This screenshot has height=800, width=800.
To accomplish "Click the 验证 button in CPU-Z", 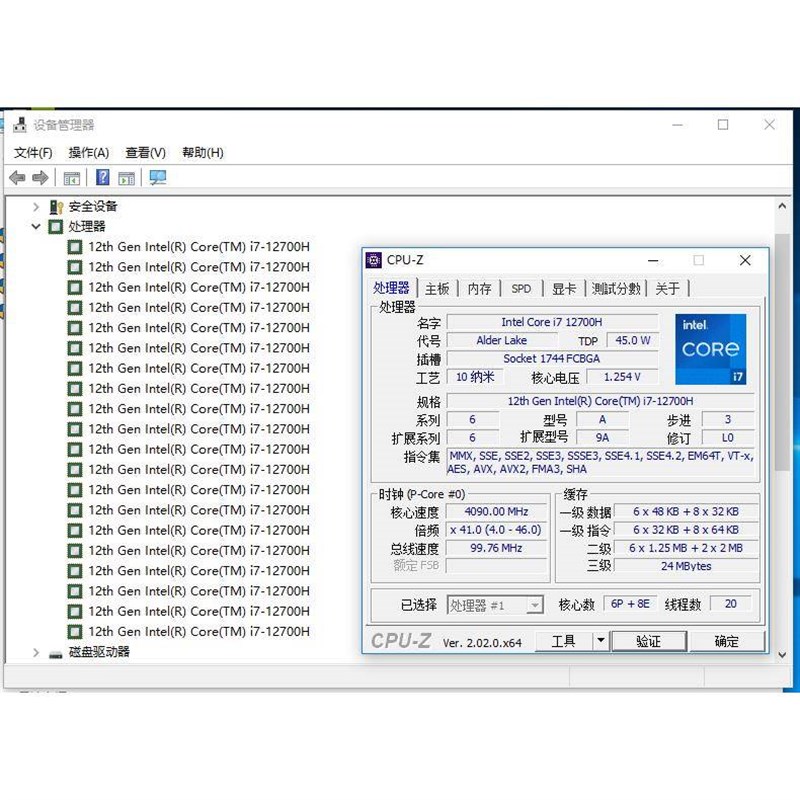I will pos(648,641).
